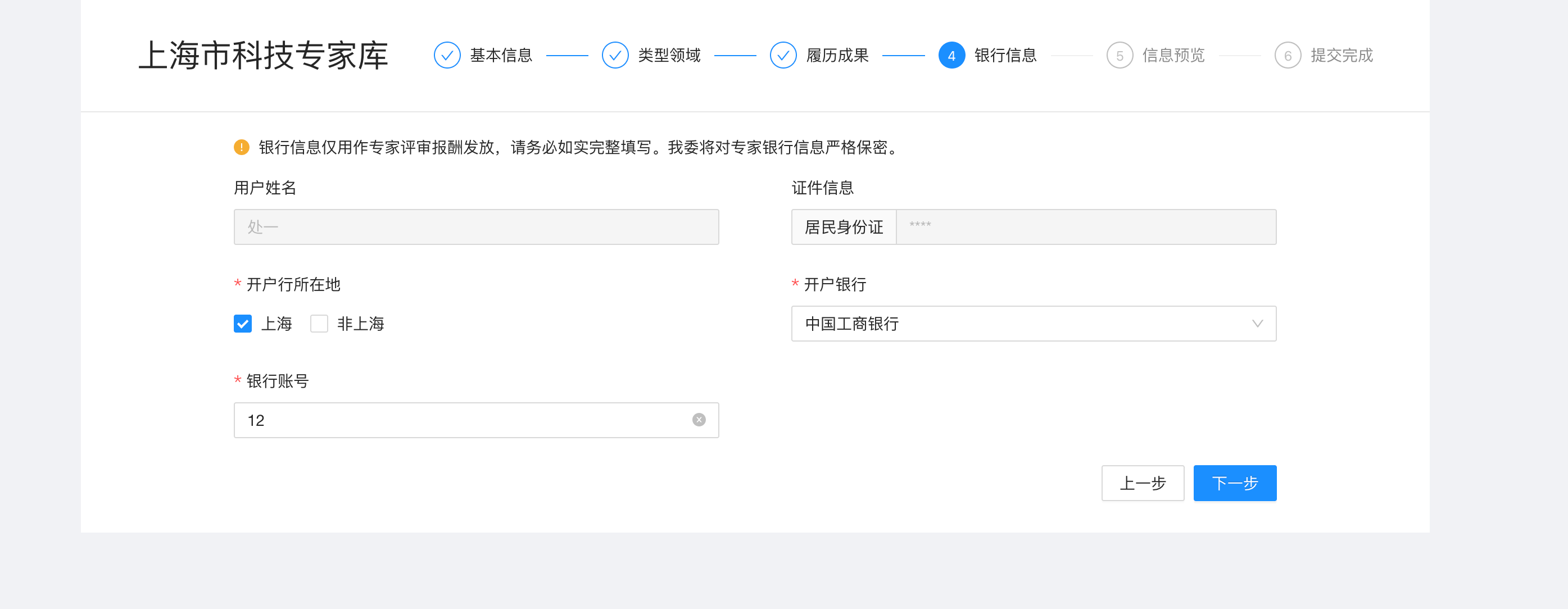Click the disabled 用户姓名 field
Image resolution: width=1568 pixels, height=609 pixels.
(476, 228)
